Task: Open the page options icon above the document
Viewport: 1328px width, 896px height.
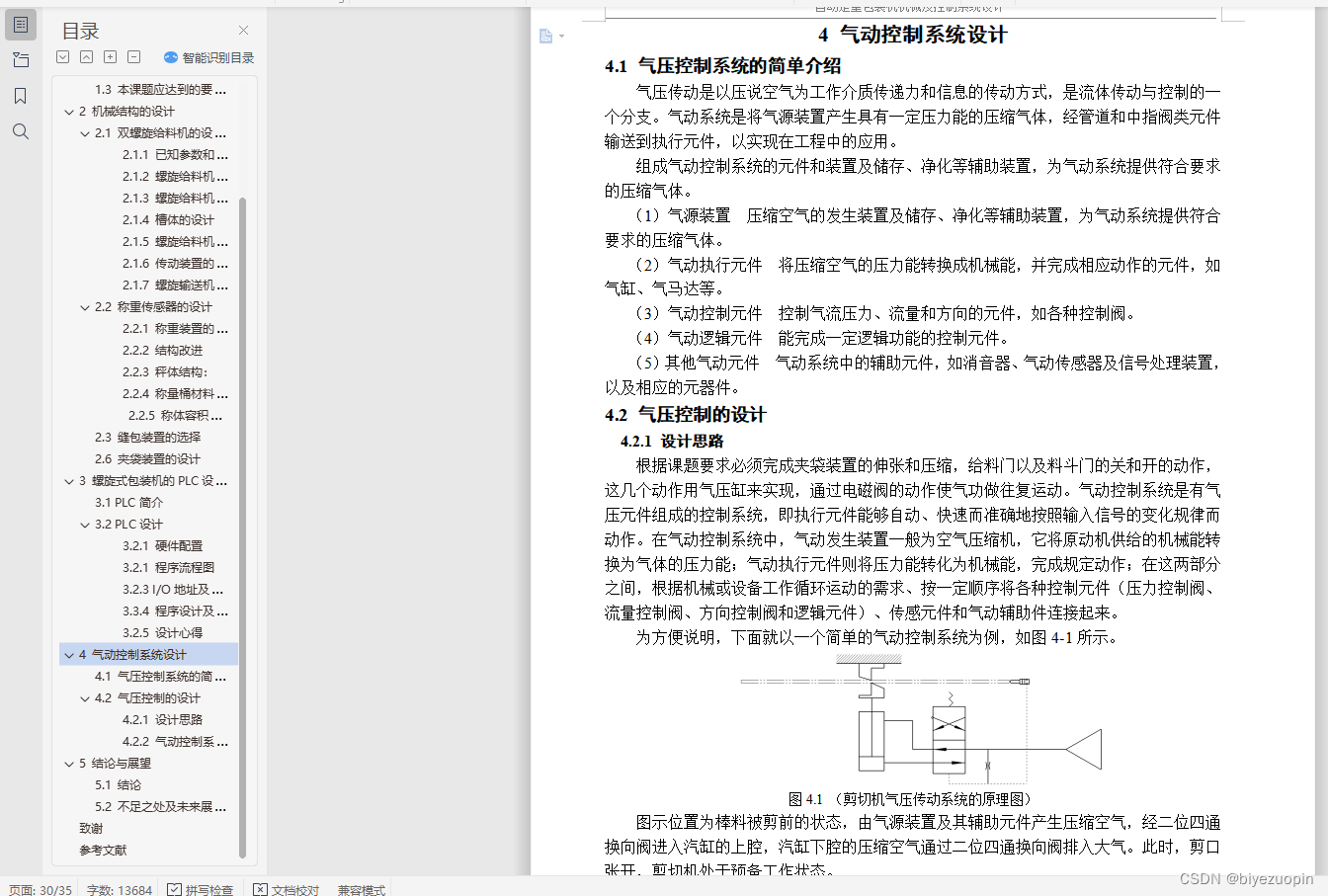Action: (x=546, y=35)
